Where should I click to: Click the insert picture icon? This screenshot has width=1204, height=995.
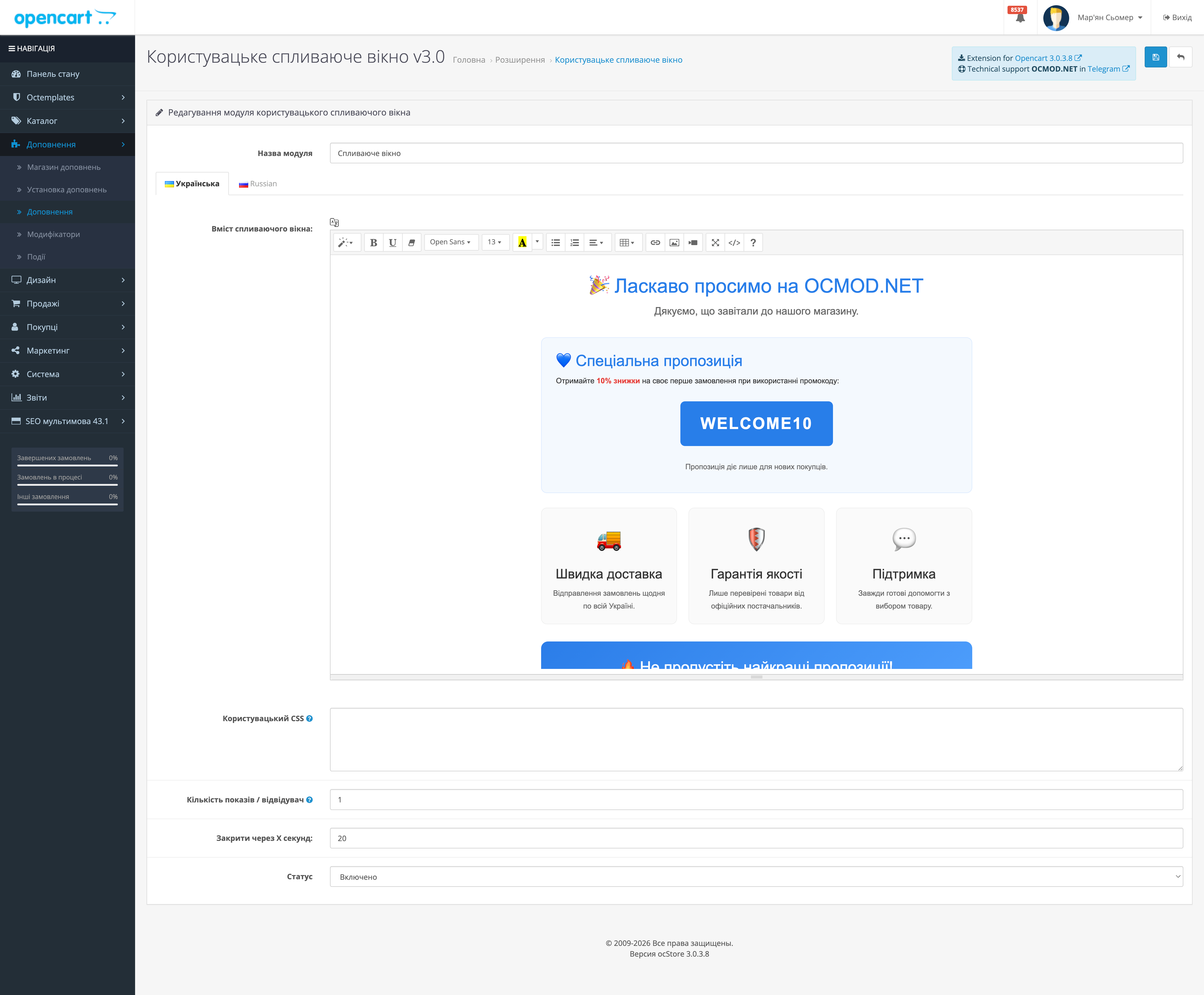click(674, 242)
